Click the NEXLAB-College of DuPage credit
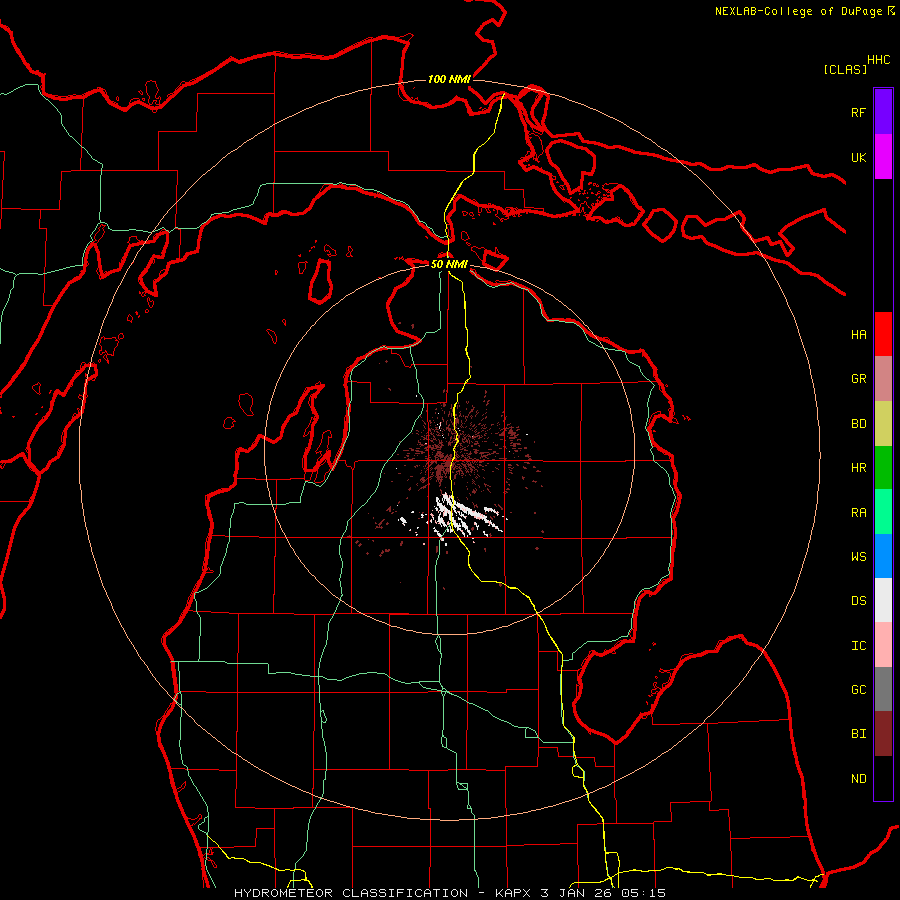This screenshot has width=900, height=900. pyautogui.click(x=798, y=11)
